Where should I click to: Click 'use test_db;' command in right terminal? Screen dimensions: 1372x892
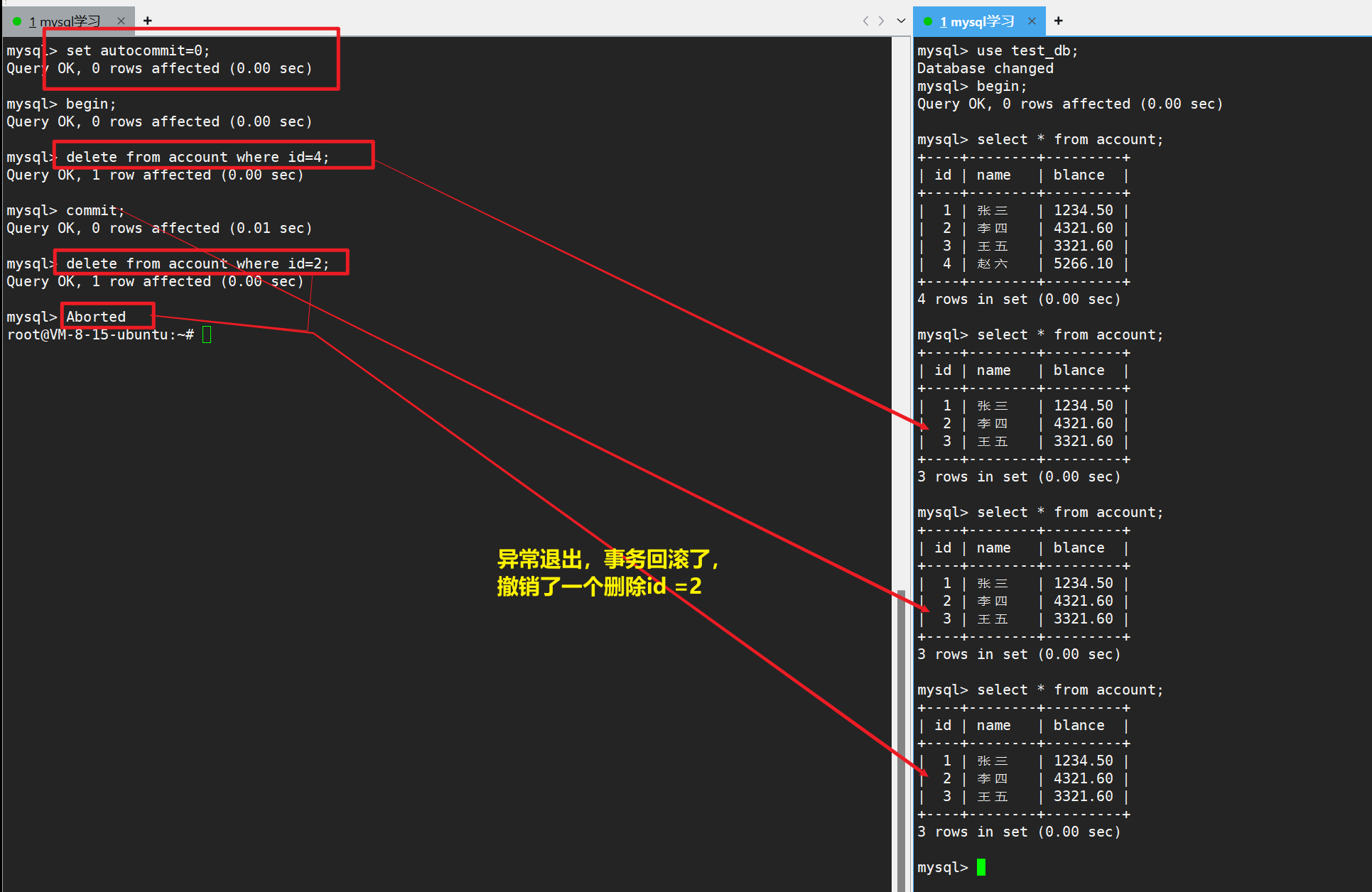point(1027,50)
